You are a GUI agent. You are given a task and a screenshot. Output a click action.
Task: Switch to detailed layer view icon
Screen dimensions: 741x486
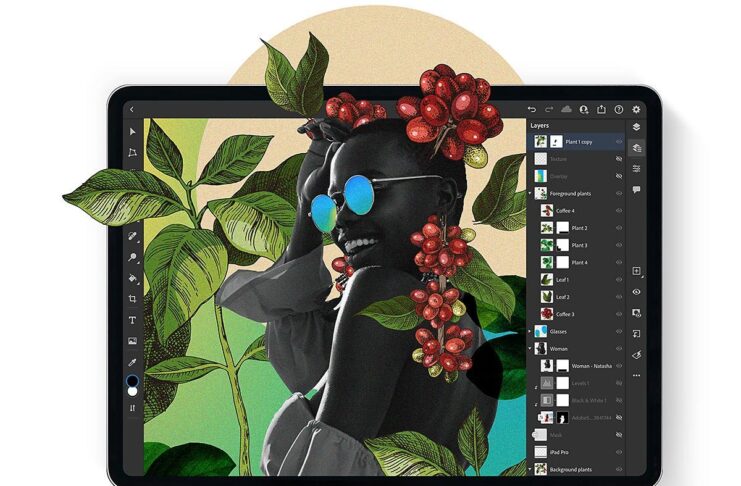click(x=637, y=148)
